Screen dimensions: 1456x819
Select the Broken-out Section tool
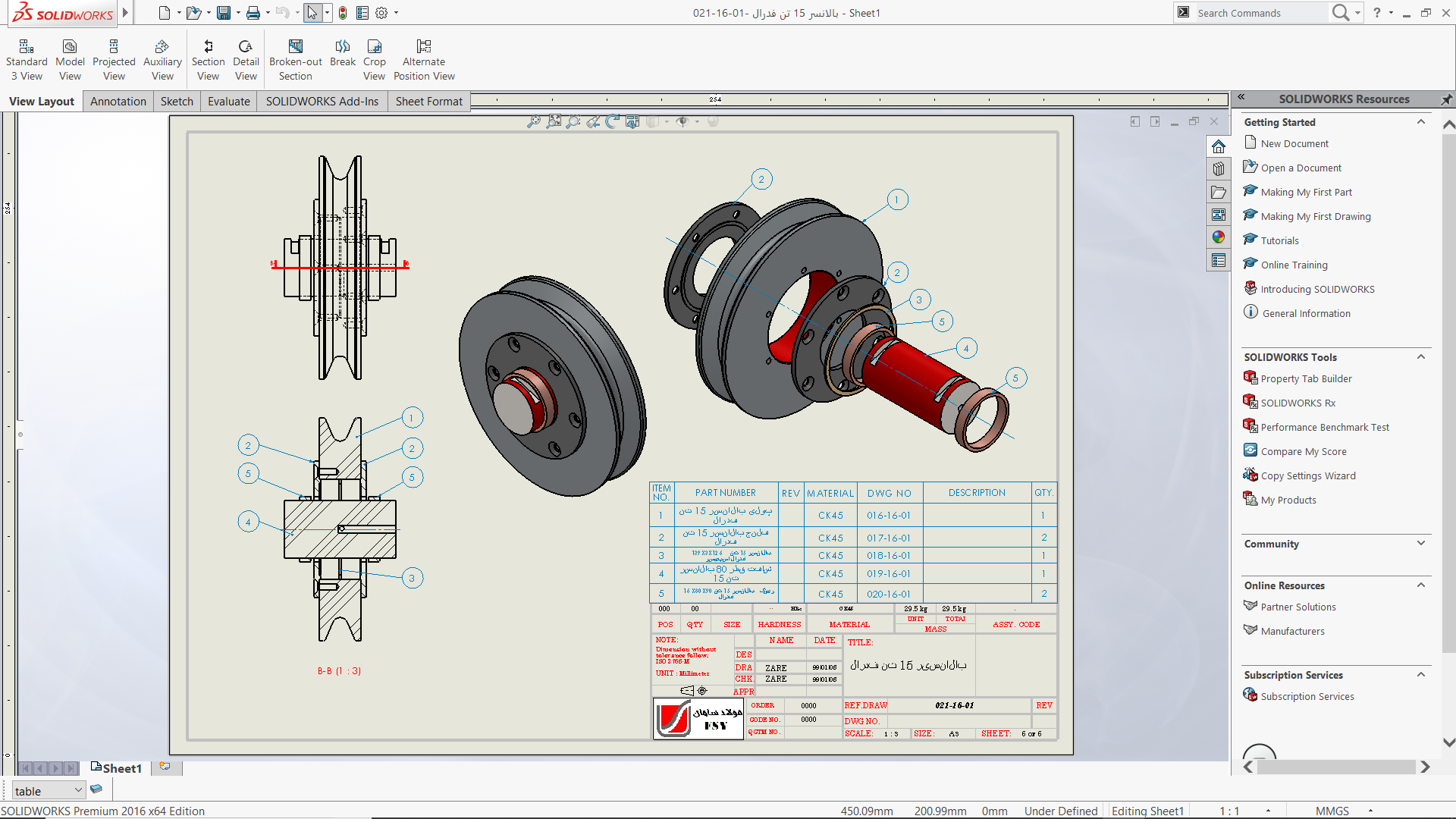(295, 60)
